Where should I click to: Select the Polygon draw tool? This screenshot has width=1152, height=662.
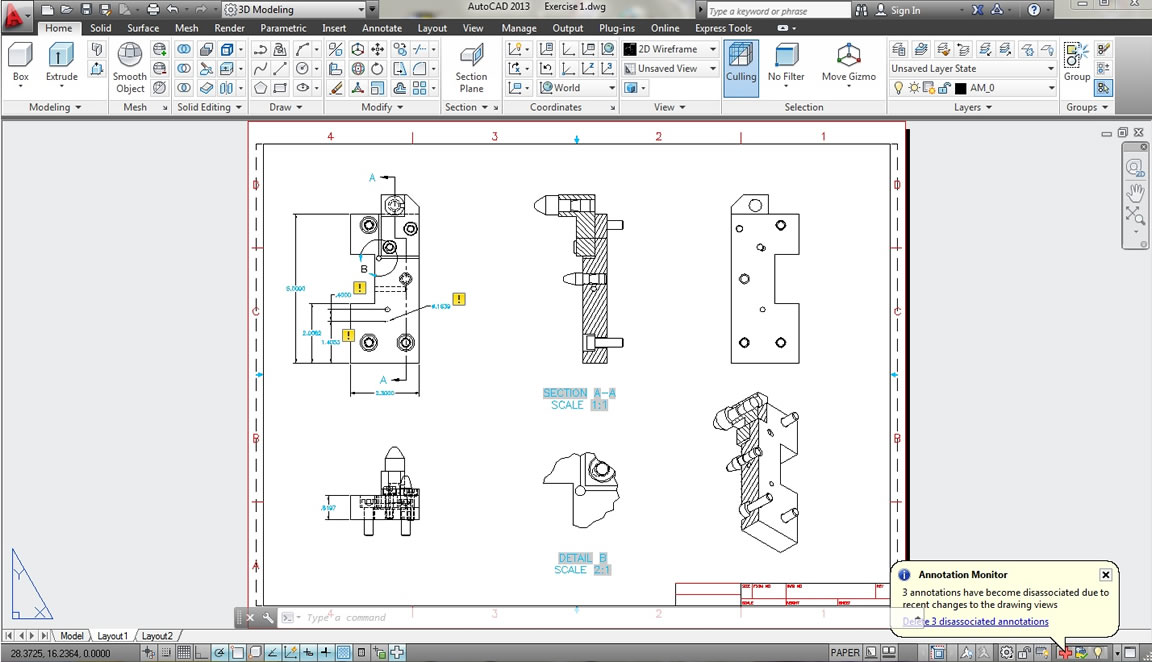[260, 87]
